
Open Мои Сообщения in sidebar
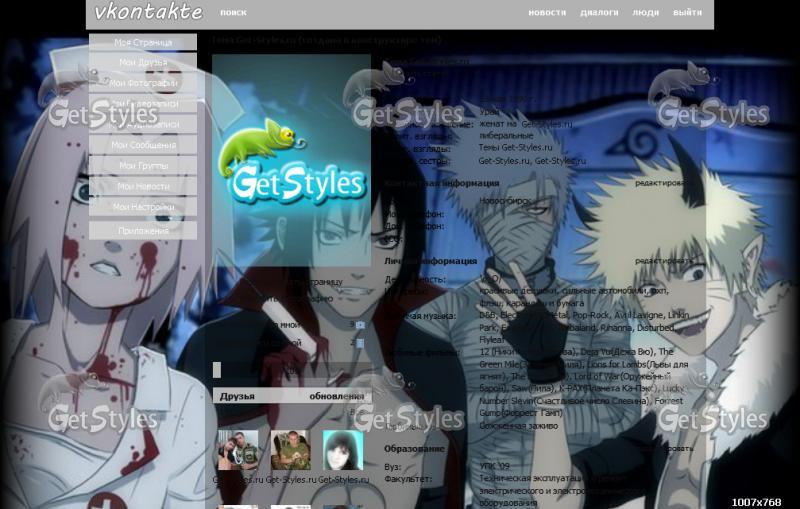143,145
